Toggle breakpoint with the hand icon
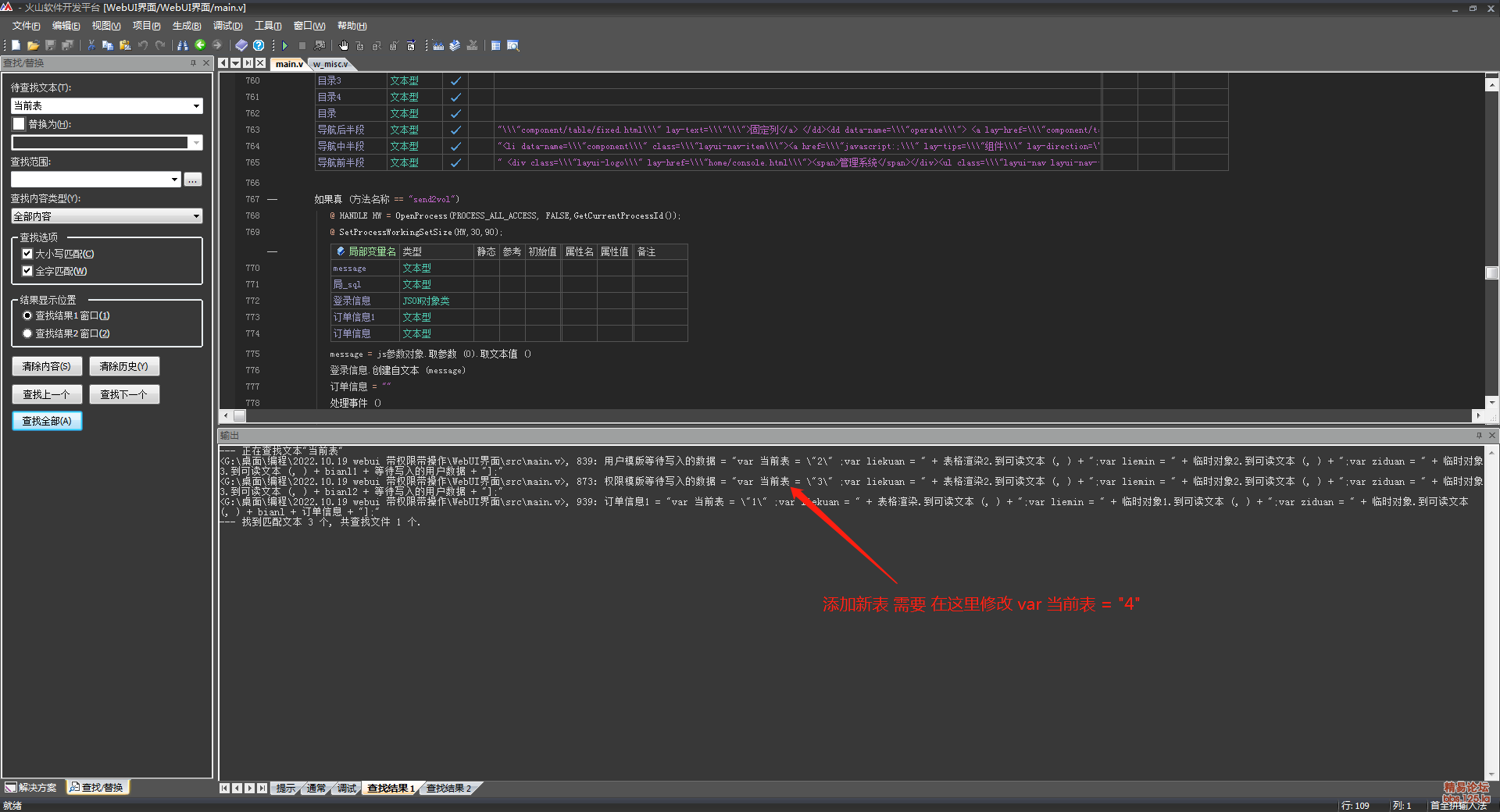The width and height of the screenshot is (1500, 812). (344, 45)
